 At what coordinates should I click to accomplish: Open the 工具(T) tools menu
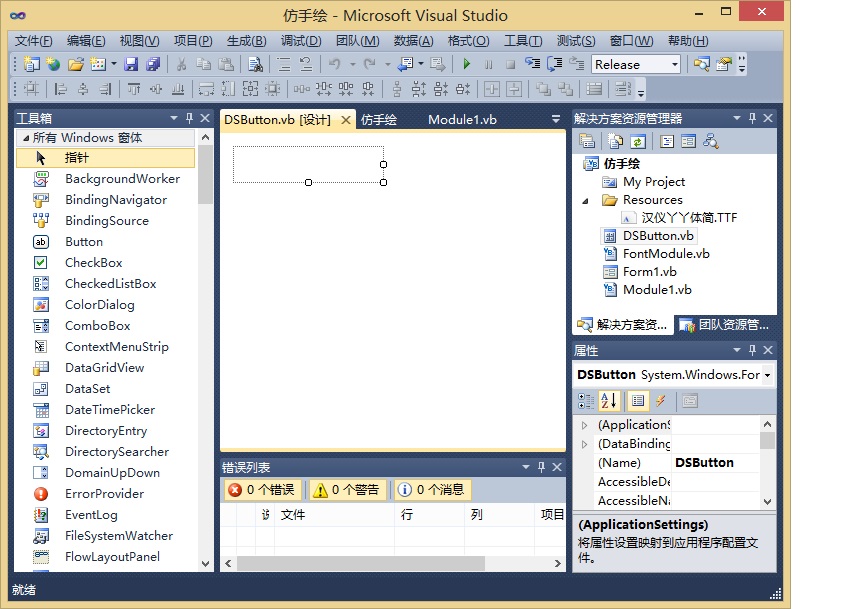point(523,41)
